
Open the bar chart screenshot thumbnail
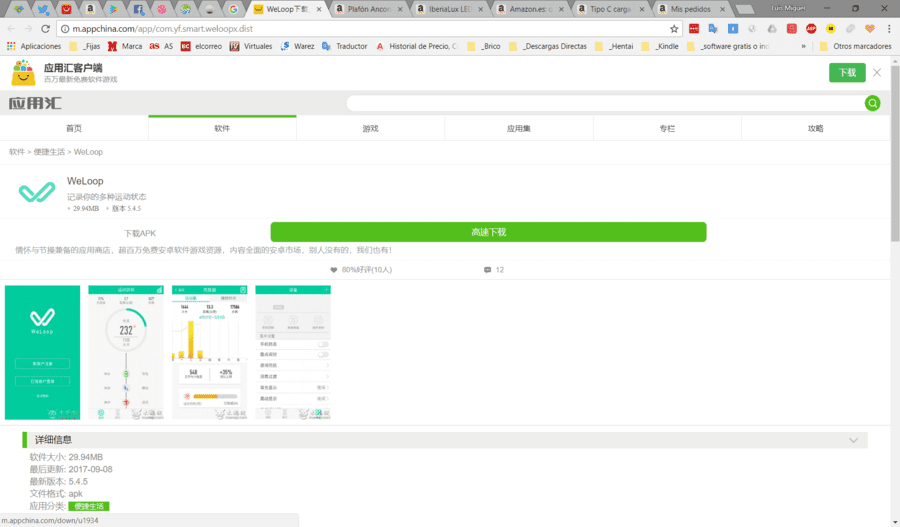pos(210,352)
